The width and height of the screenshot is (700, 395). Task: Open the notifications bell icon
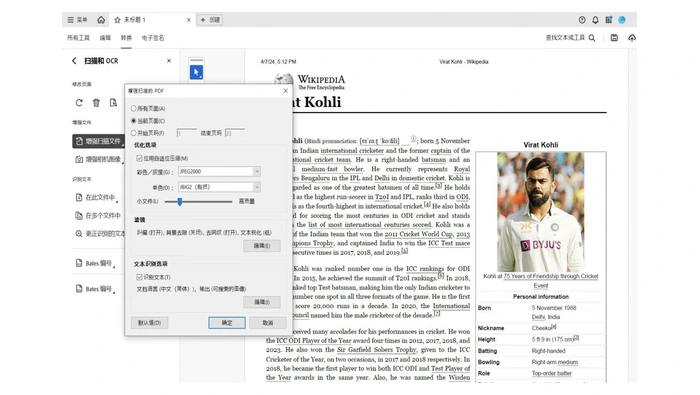coord(595,20)
